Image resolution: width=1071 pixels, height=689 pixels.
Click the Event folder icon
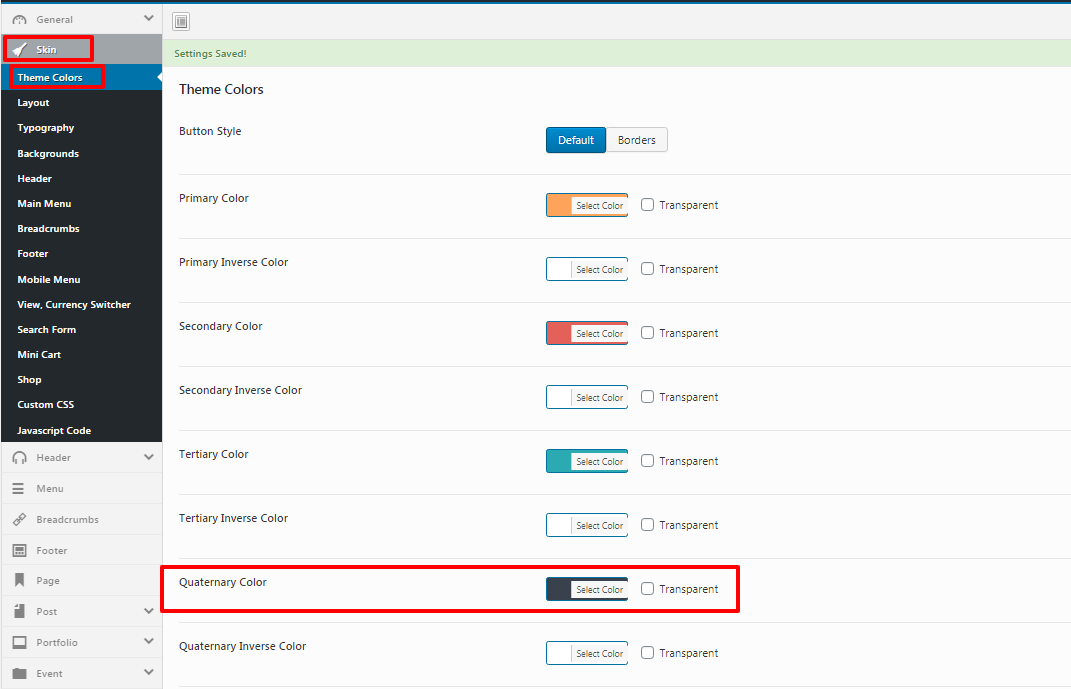[20, 673]
